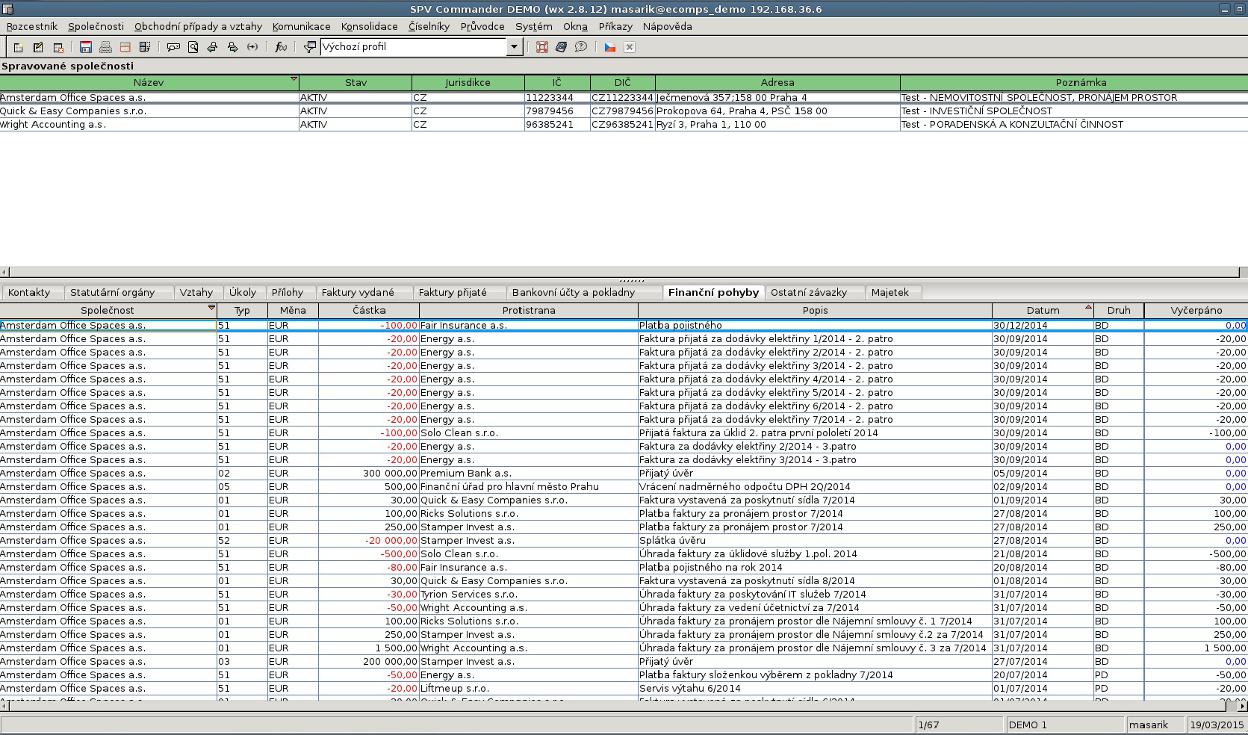Click the profile icon left of Výchozí profil

310,47
